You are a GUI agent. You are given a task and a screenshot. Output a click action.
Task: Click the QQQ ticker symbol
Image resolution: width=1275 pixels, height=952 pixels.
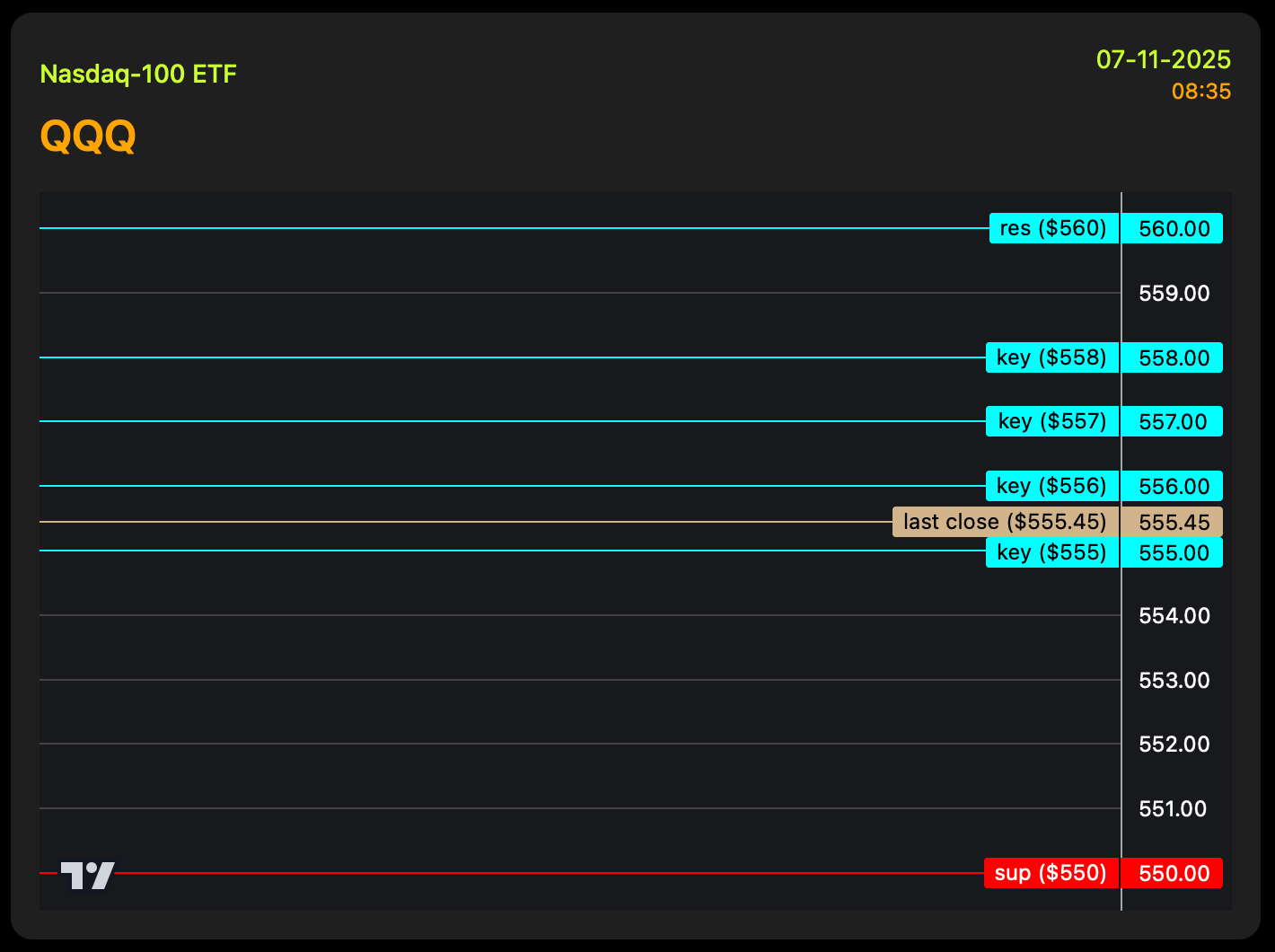pos(88,137)
